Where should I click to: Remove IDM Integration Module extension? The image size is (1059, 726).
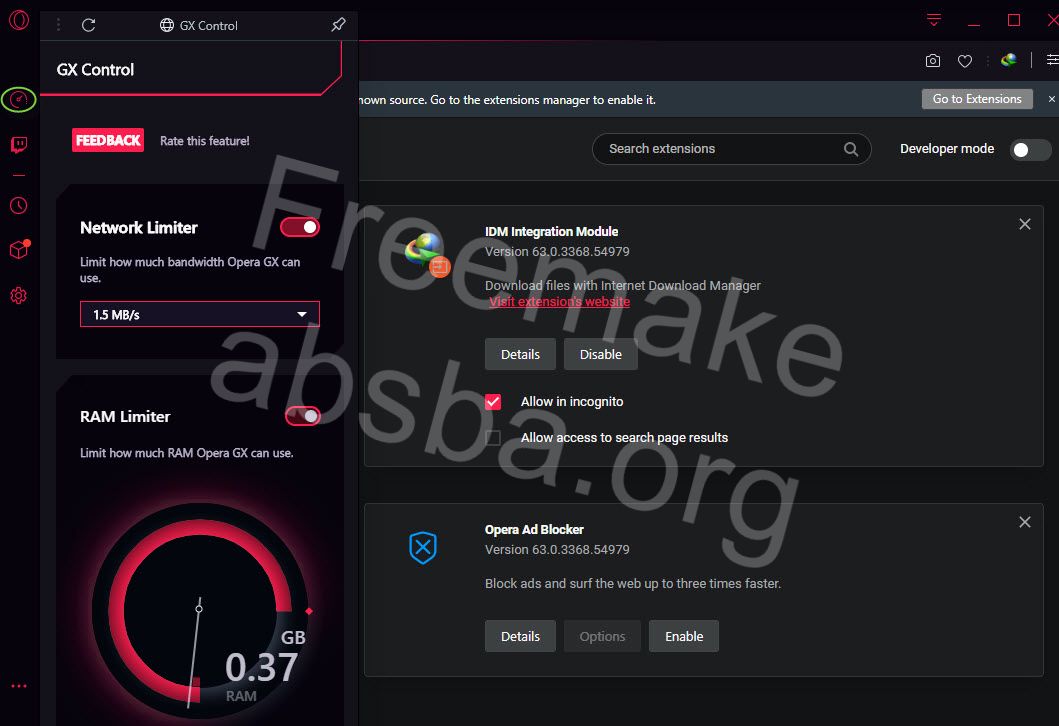coord(1025,224)
